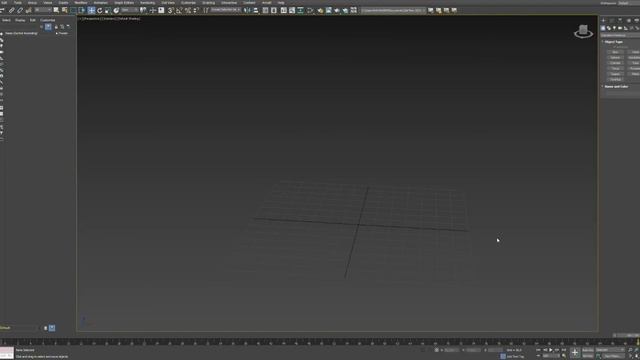Click the Sphere primitive button

coord(616,58)
